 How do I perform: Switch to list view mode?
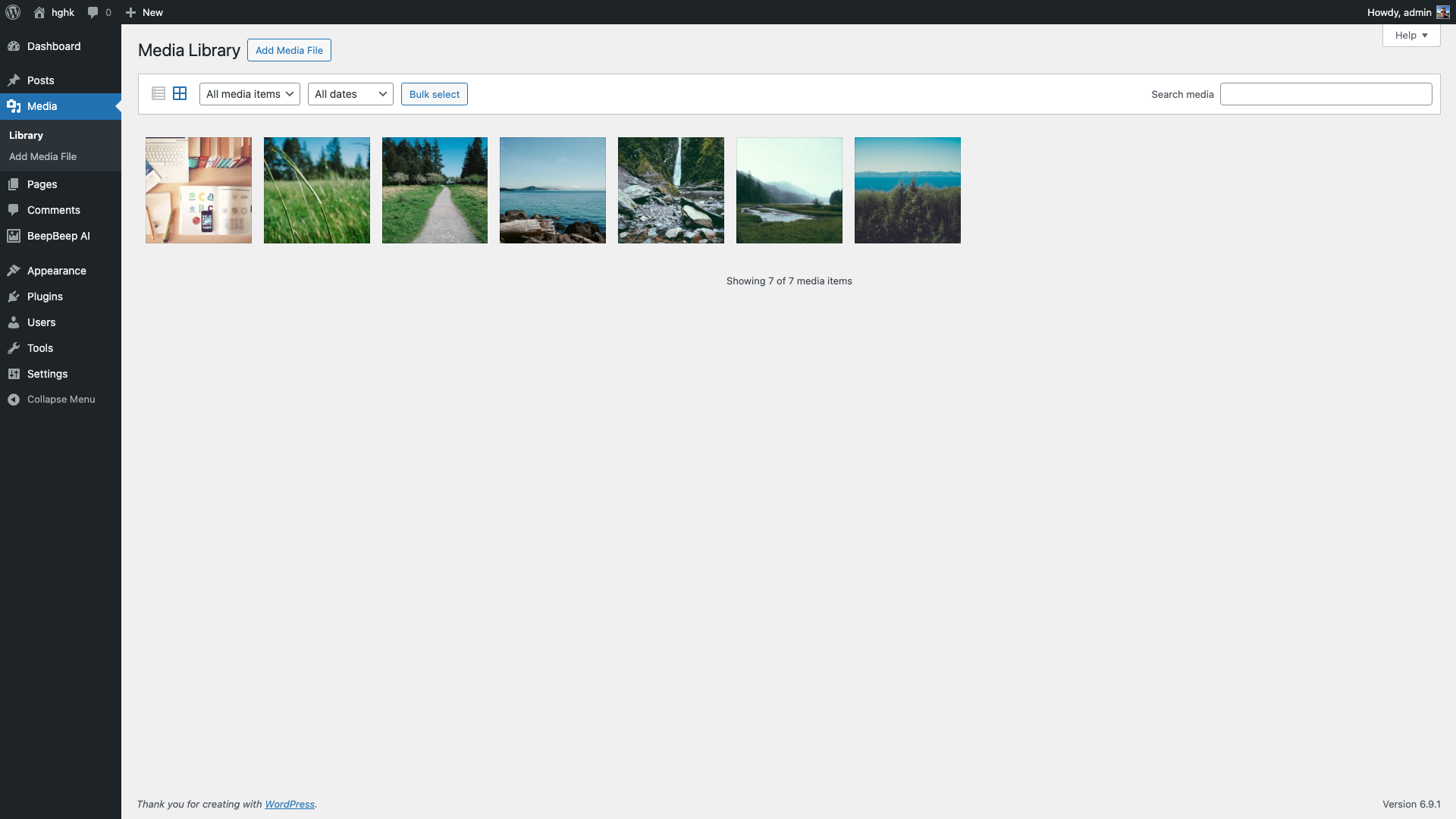pos(158,93)
